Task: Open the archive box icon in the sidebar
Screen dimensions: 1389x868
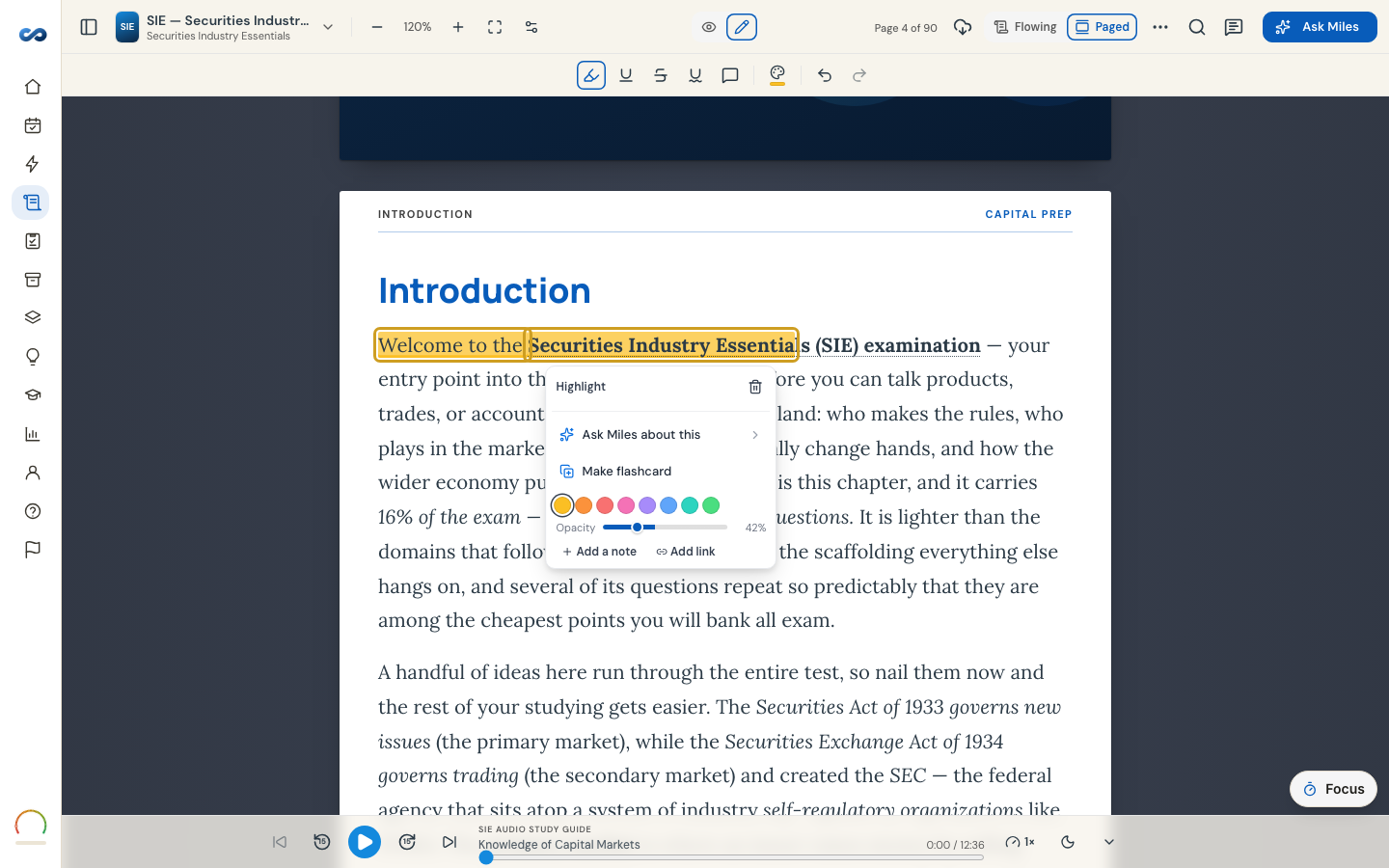Action: 32,280
